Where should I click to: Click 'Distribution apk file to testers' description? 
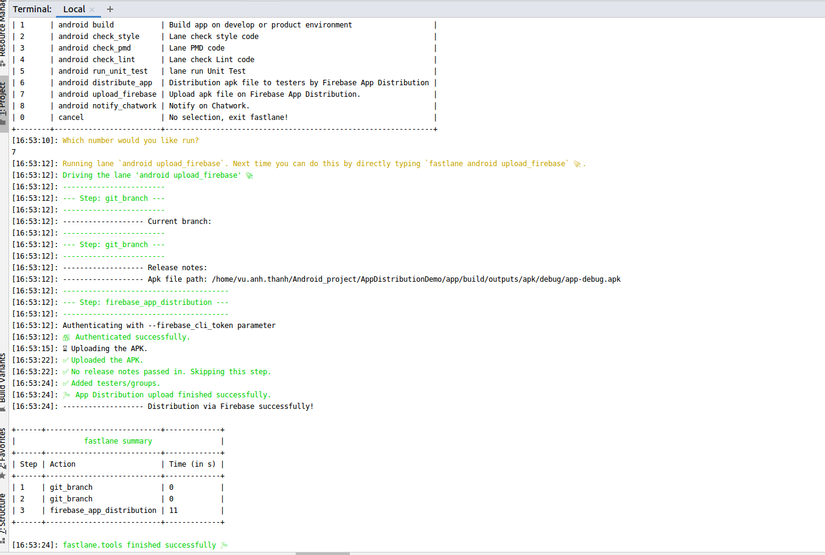[x=299, y=83]
